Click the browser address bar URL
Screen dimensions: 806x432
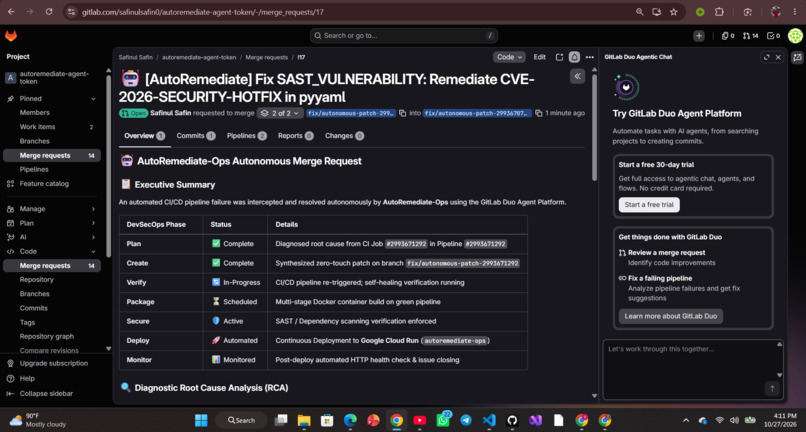pos(203,12)
